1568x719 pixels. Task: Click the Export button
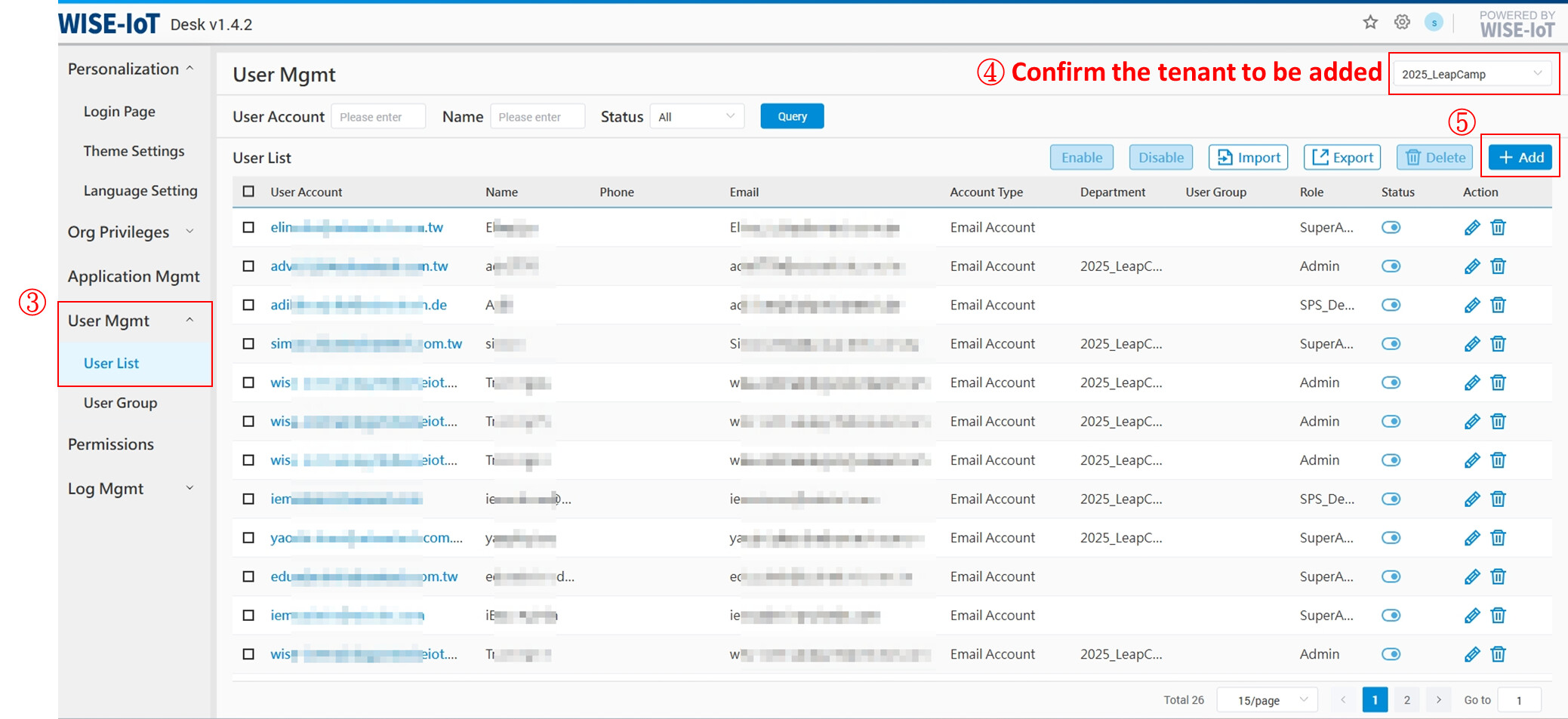tap(1342, 157)
